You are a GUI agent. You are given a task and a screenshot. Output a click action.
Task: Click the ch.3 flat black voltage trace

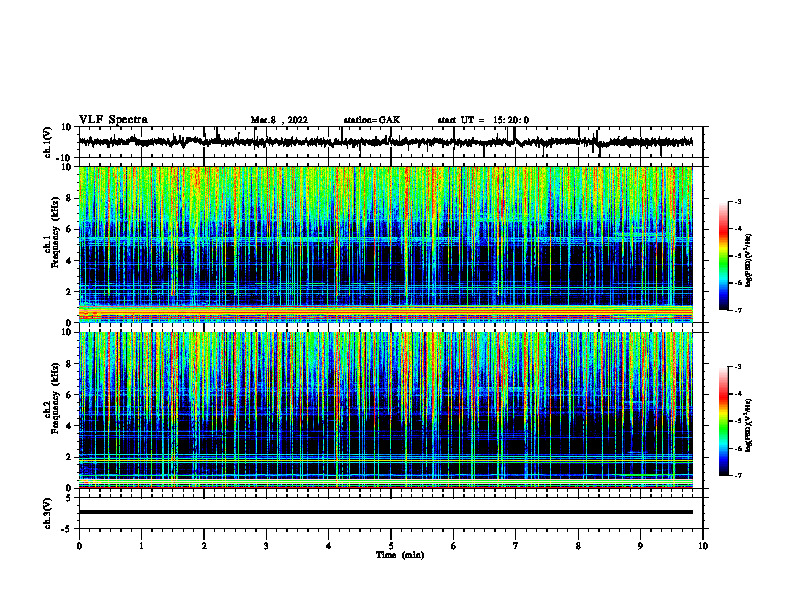coord(385,512)
